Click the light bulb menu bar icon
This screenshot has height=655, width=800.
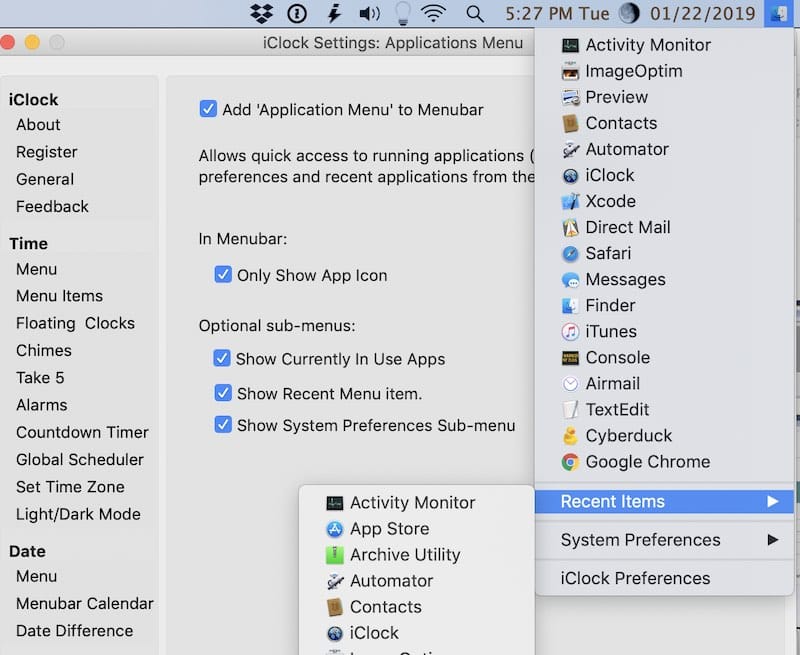(403, 14)
